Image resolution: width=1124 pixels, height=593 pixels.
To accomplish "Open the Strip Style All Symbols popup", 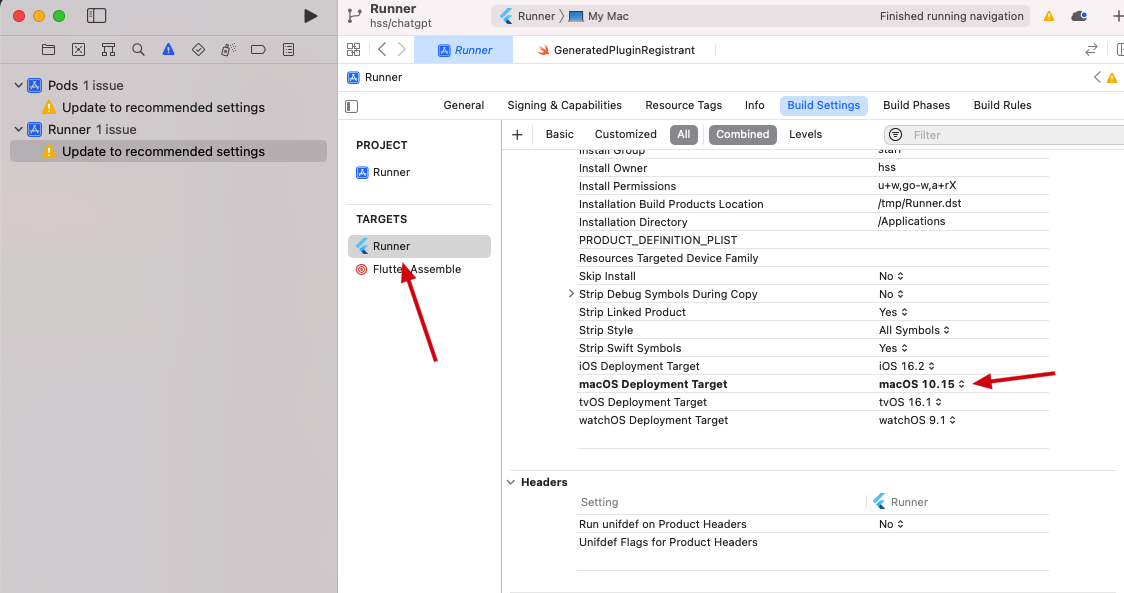I will click(915, 331).
